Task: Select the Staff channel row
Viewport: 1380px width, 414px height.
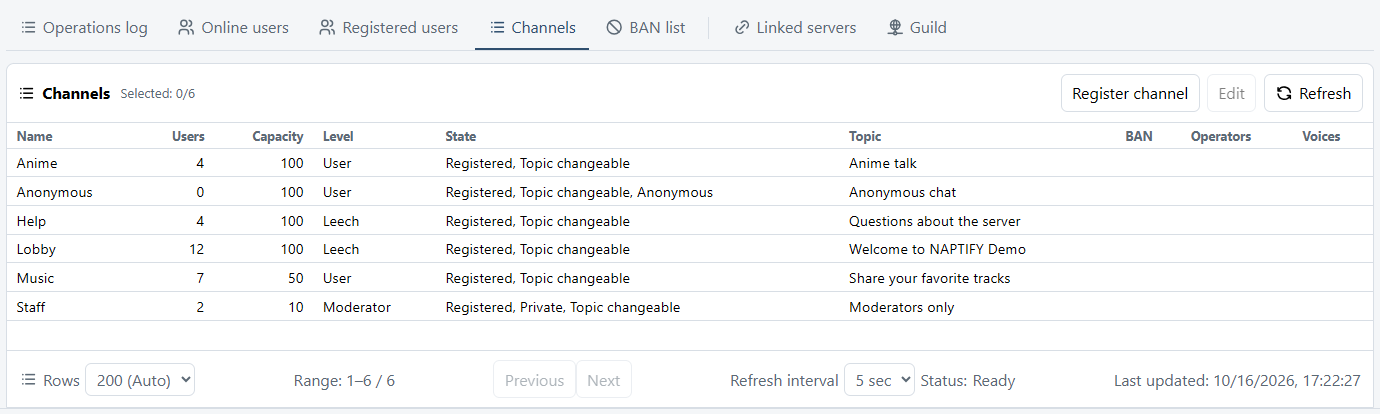Action: point(690,307)
